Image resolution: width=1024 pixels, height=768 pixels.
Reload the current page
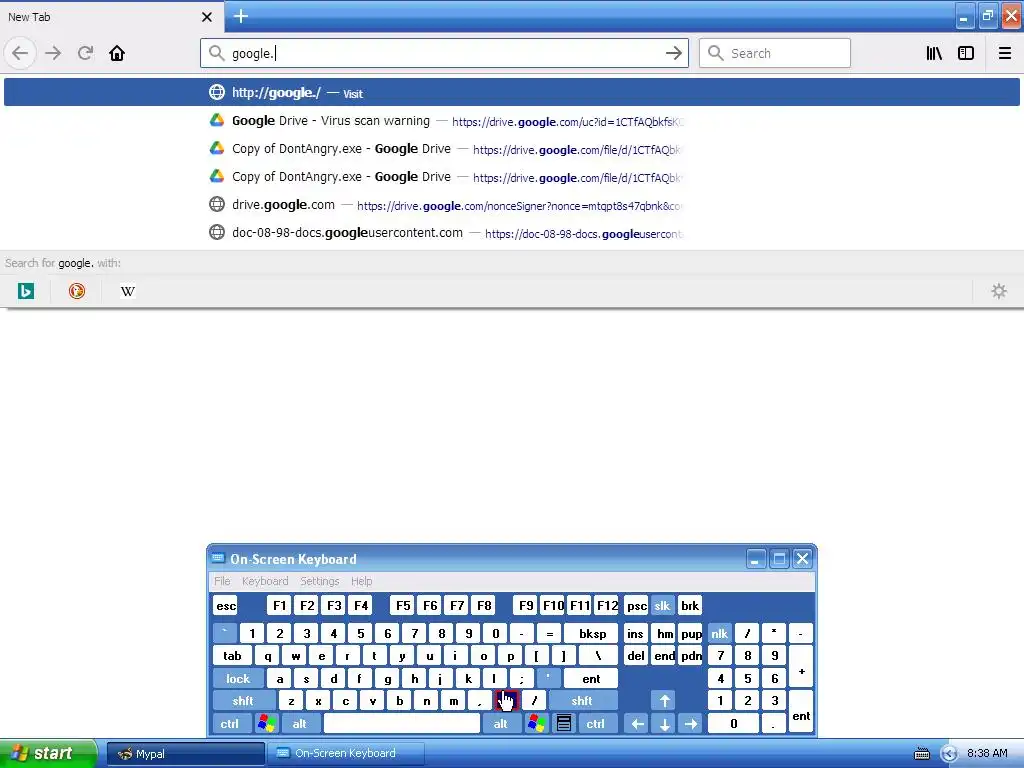tap(85, 53)
